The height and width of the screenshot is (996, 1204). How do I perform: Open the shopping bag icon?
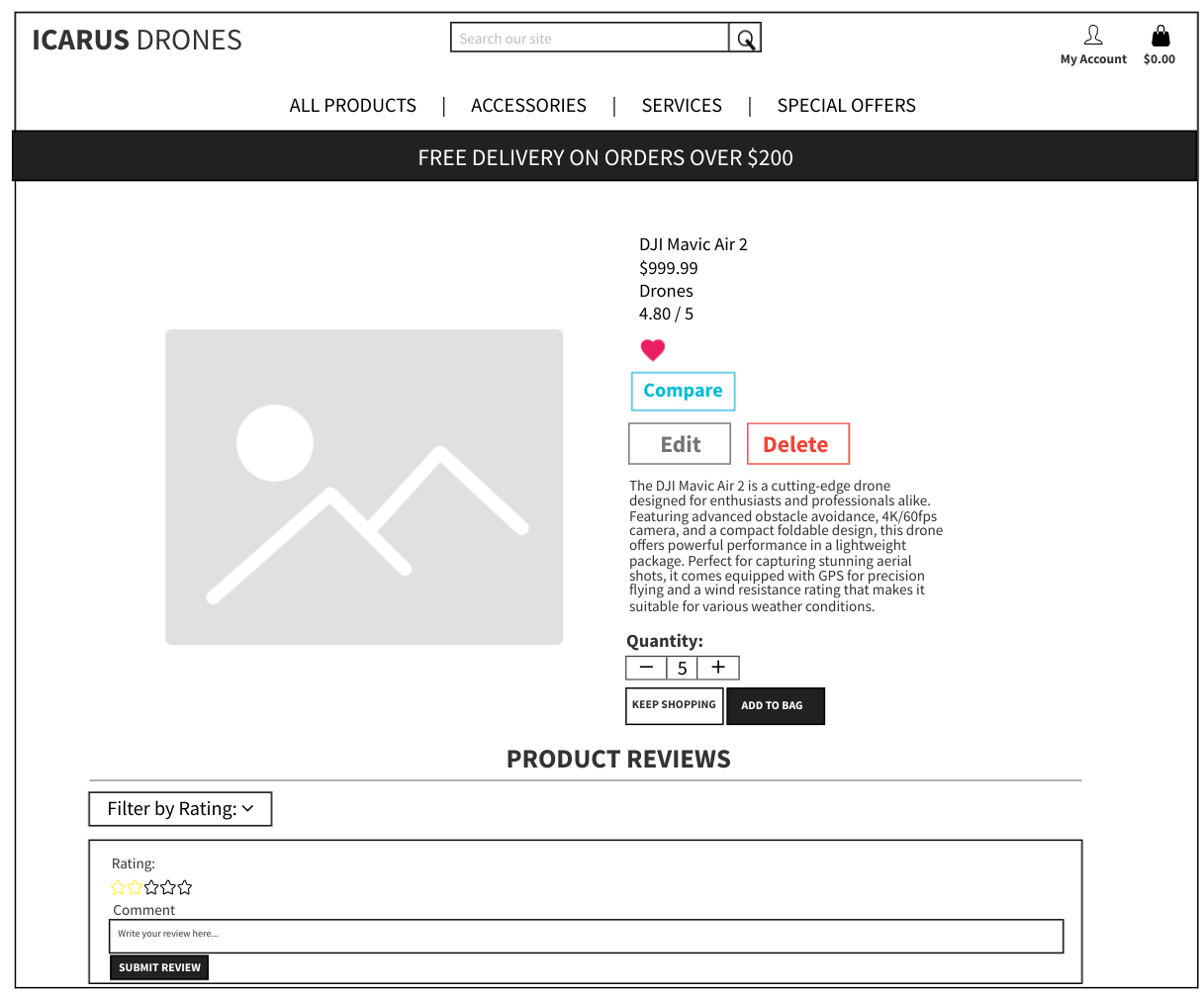pyautogui.click(x=1160, y=37)
